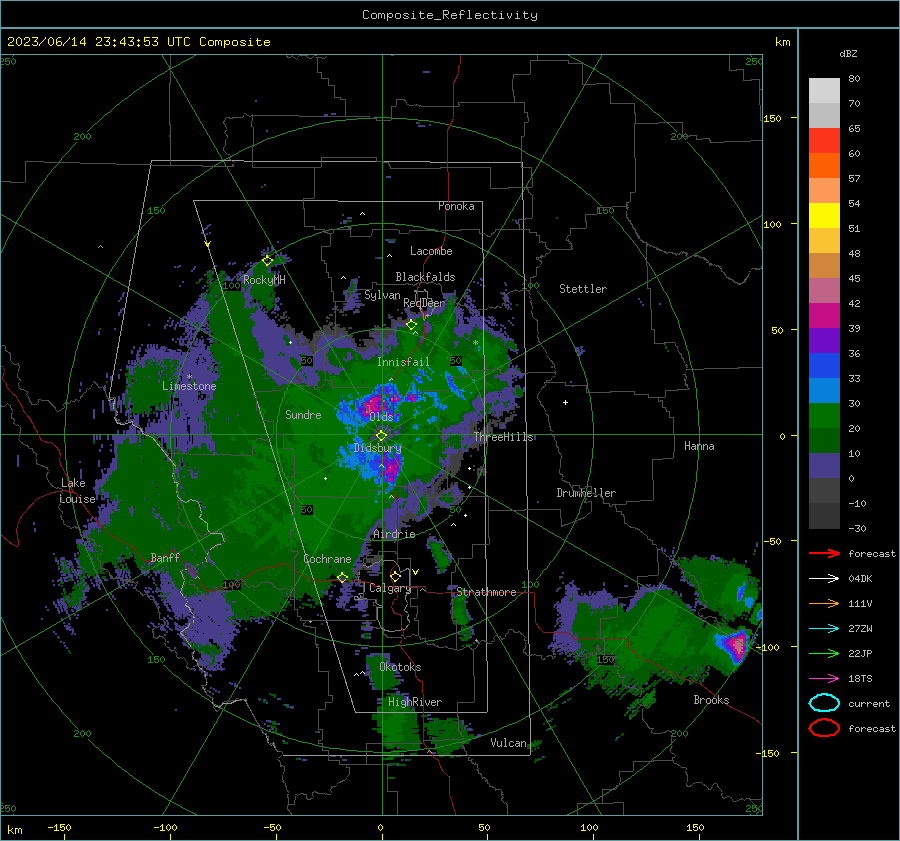The width and height of the screenshot is (900, 841).
Task: Click the yellow diamond marker near RockyMH
Action: point(267,260)
